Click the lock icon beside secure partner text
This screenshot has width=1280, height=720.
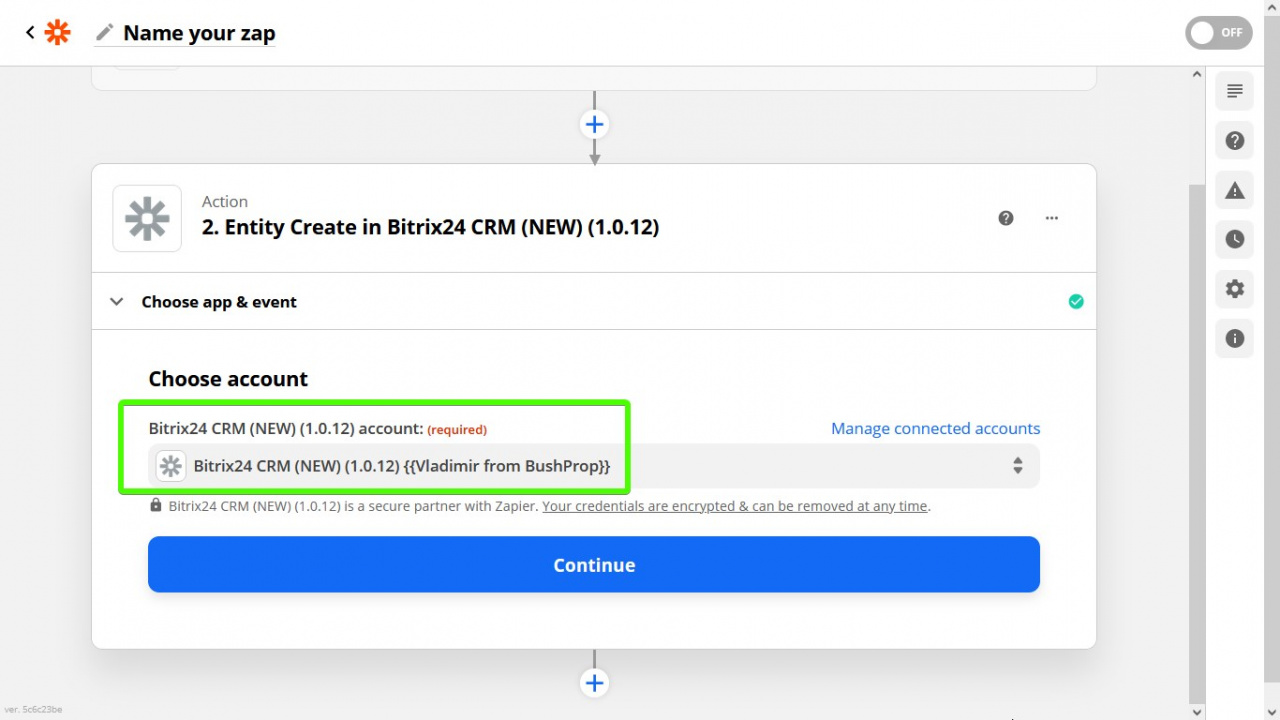coord(156,506)
